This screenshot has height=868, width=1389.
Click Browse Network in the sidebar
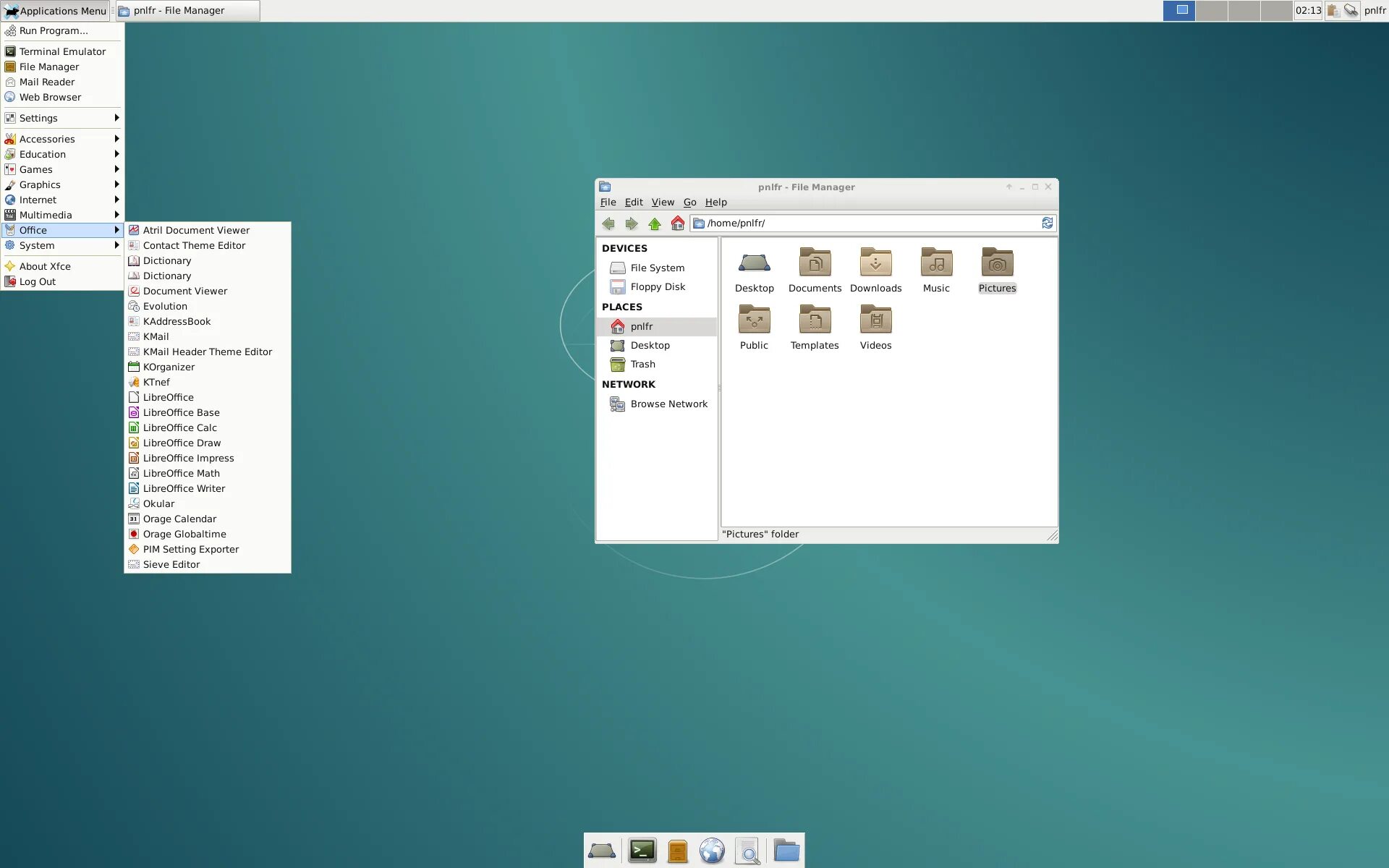(668, 404)
